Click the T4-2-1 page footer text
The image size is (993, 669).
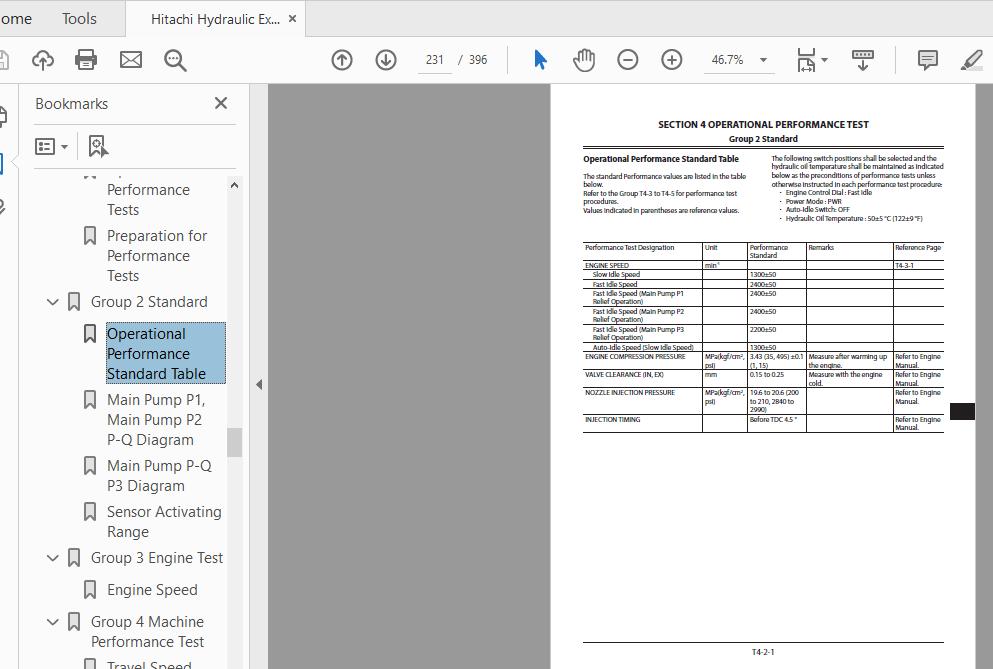click(x=763, y=652)
